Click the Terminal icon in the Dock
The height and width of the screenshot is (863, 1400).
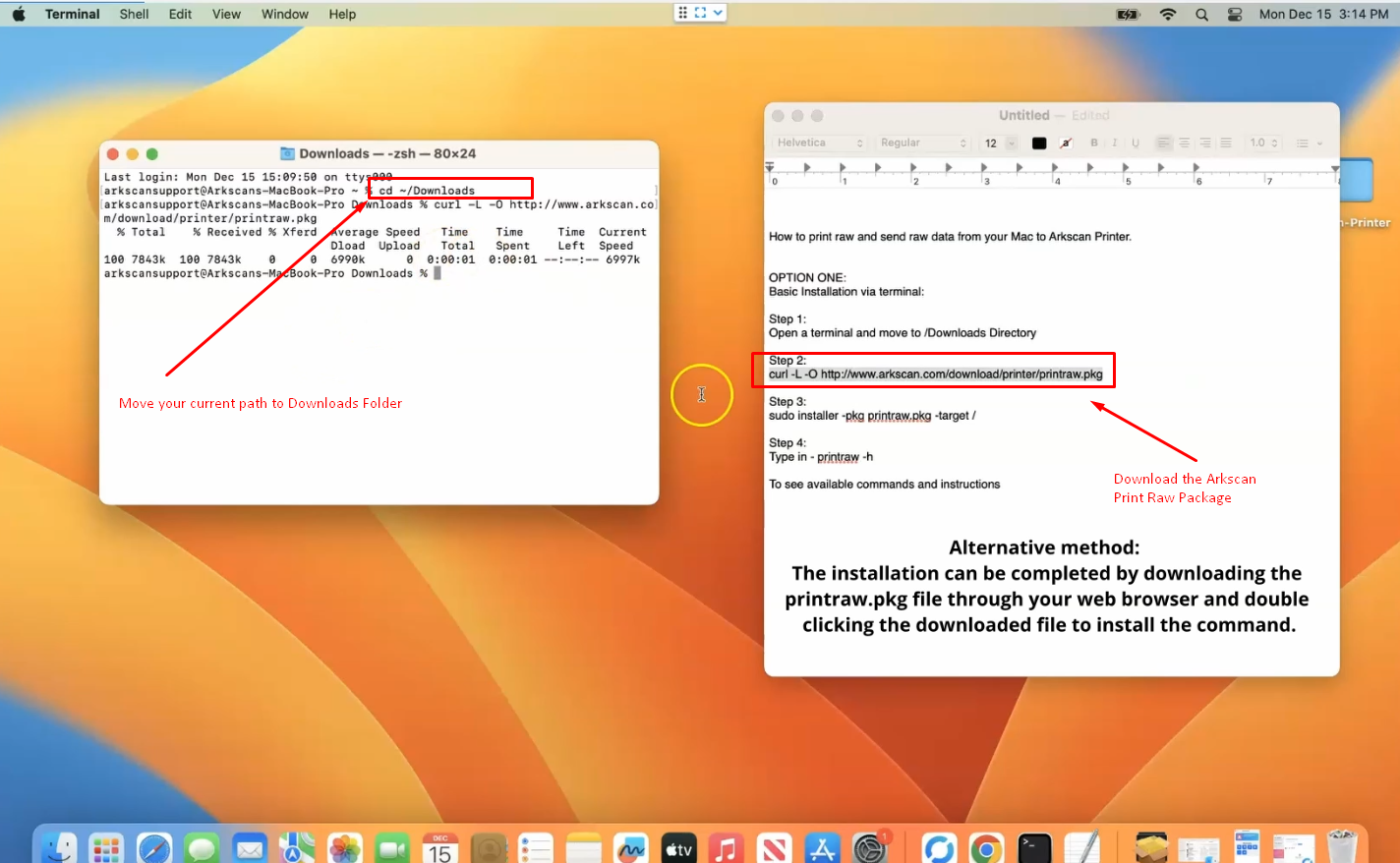click(x=1034, y=848)
